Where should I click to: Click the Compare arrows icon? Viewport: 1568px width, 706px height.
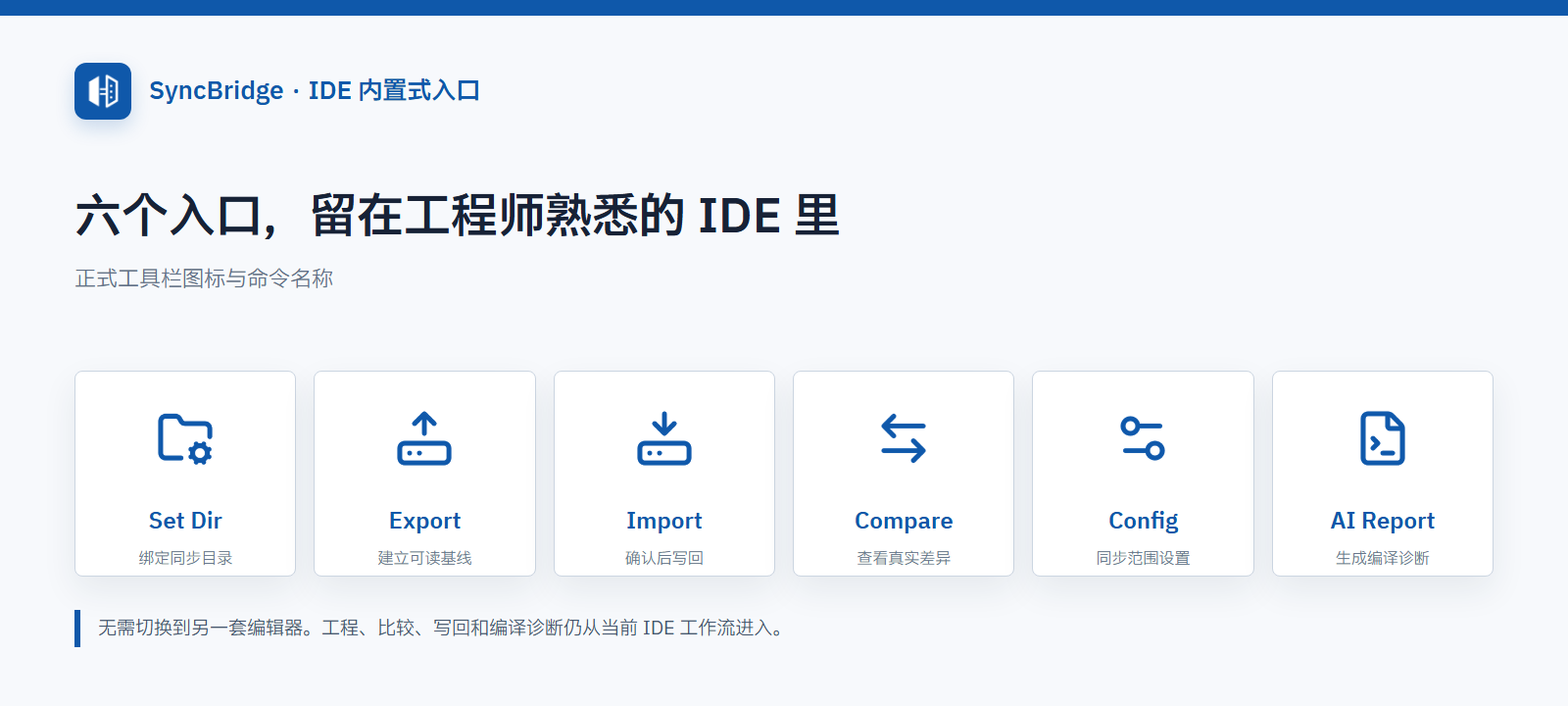tap(904, 438)
